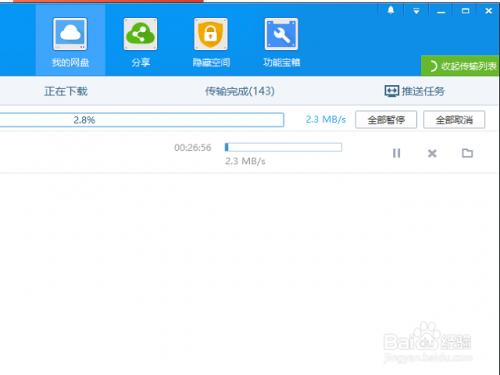Switch to the 正在下载 tab

click(x=66, y=91)
